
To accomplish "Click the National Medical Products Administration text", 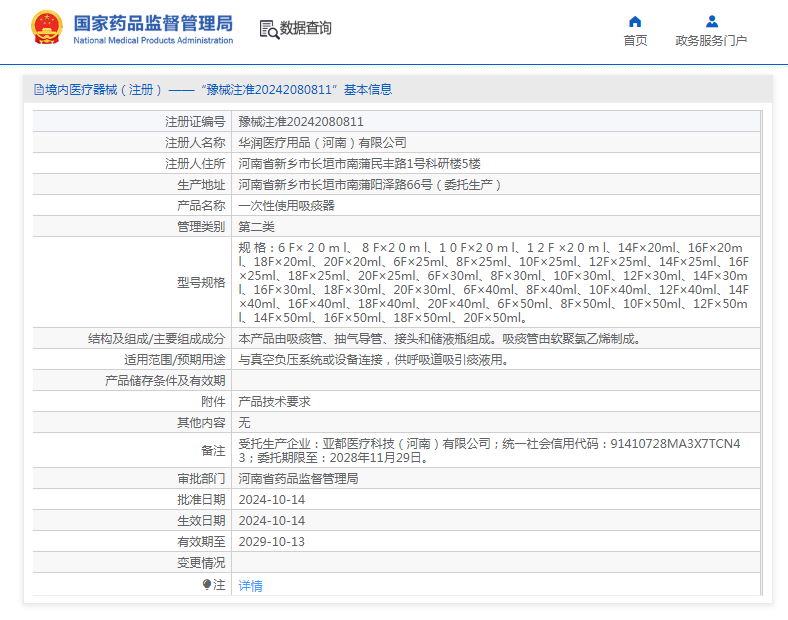I will (153, 40).
